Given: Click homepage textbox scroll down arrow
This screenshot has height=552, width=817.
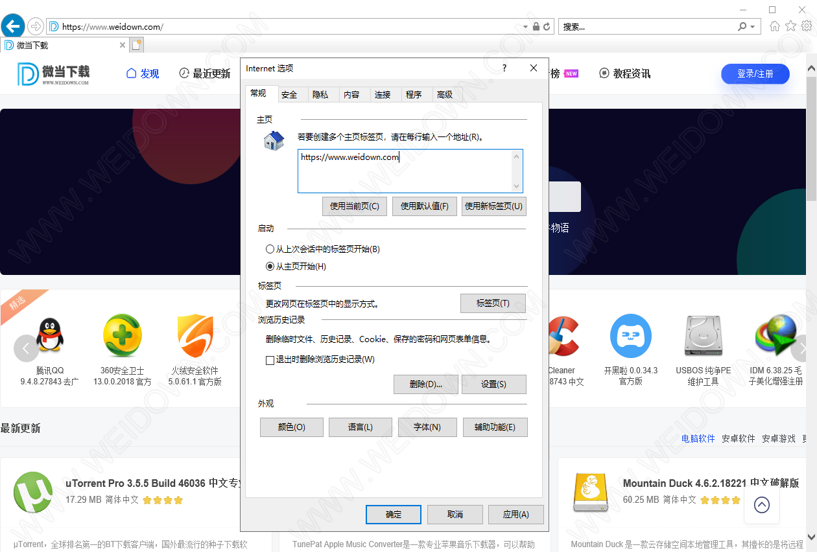Looking at the screenshot, I should click(x=516, y=186).
